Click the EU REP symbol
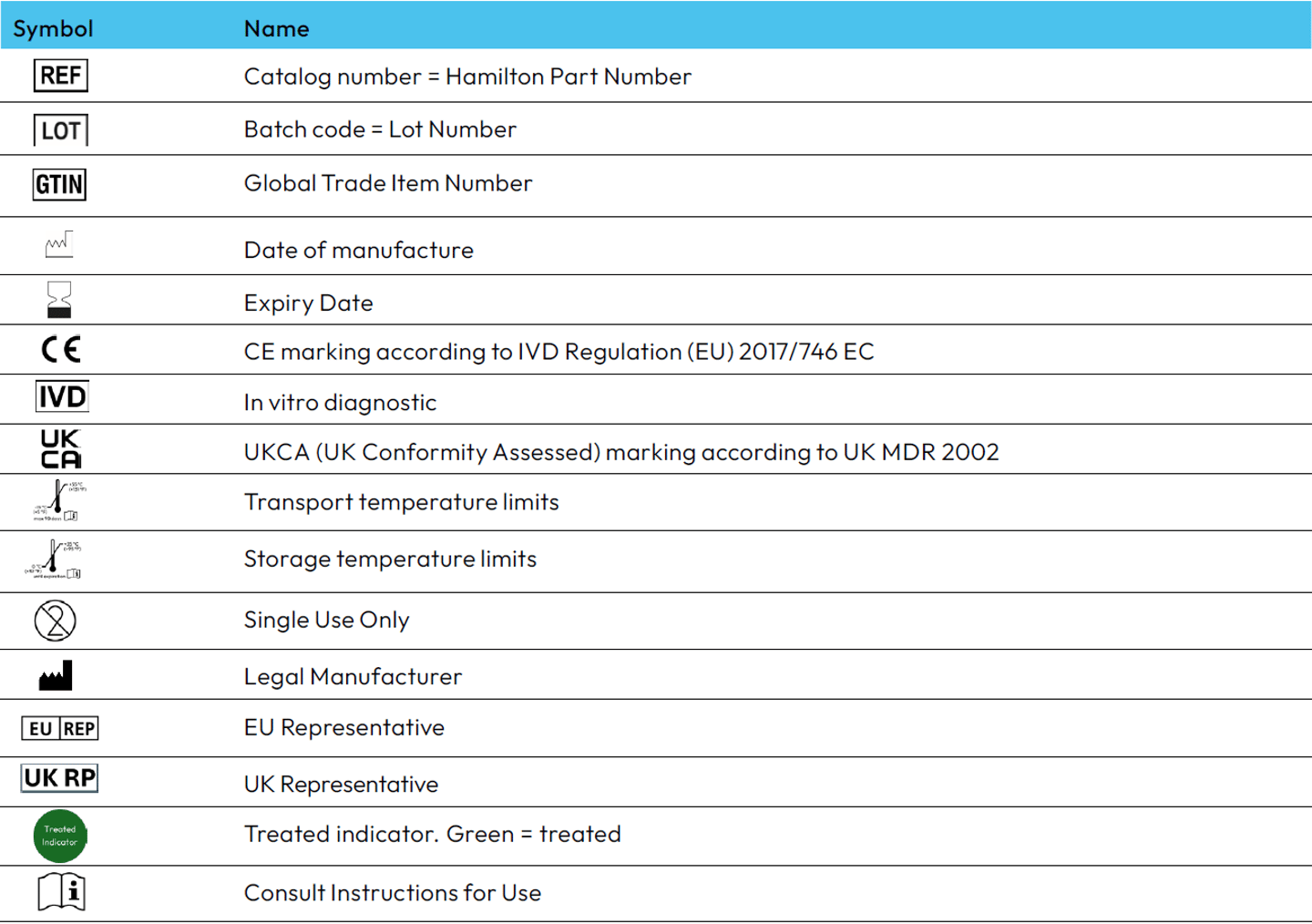Image resolution: width=1312 pixels, height=924 pixels. tap(60, 728)
